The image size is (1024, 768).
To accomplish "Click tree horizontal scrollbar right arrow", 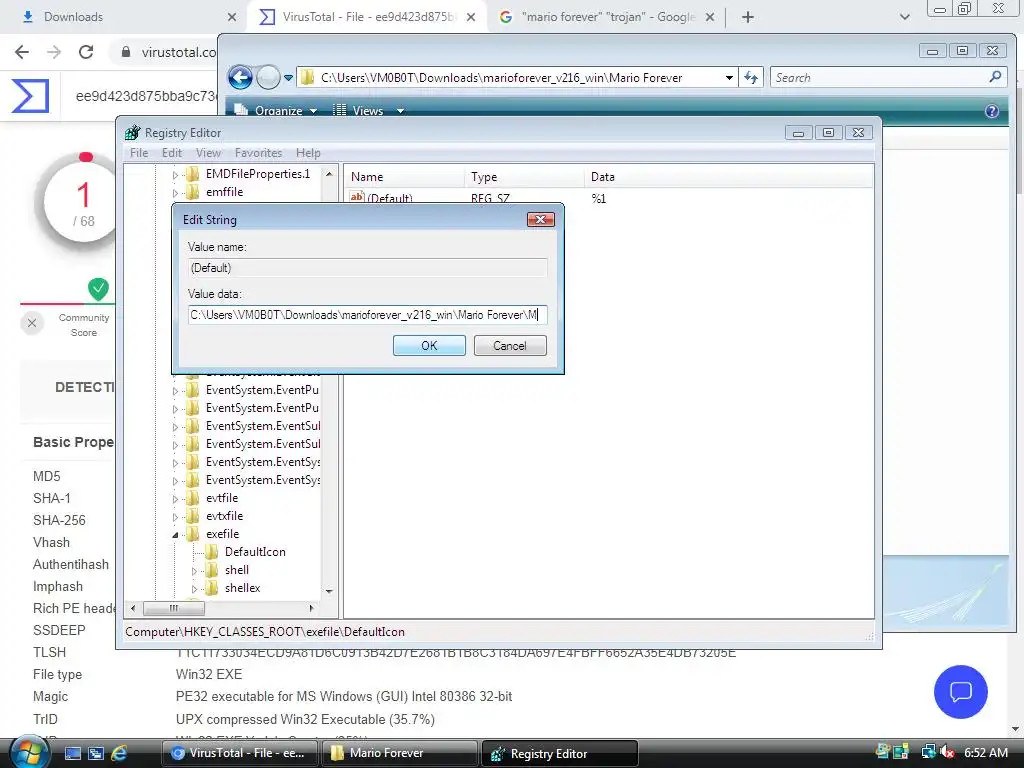I will [x=312, y=608].
